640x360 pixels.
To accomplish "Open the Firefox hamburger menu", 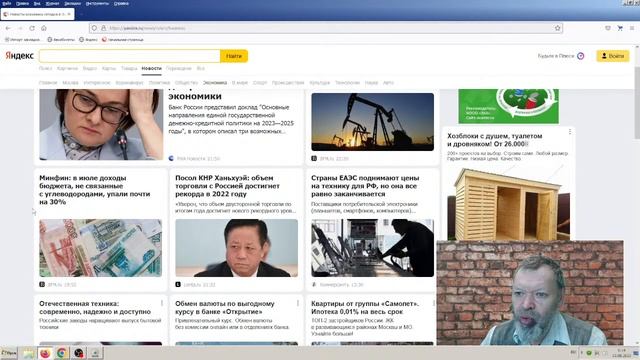I will (x=632, y=28).
